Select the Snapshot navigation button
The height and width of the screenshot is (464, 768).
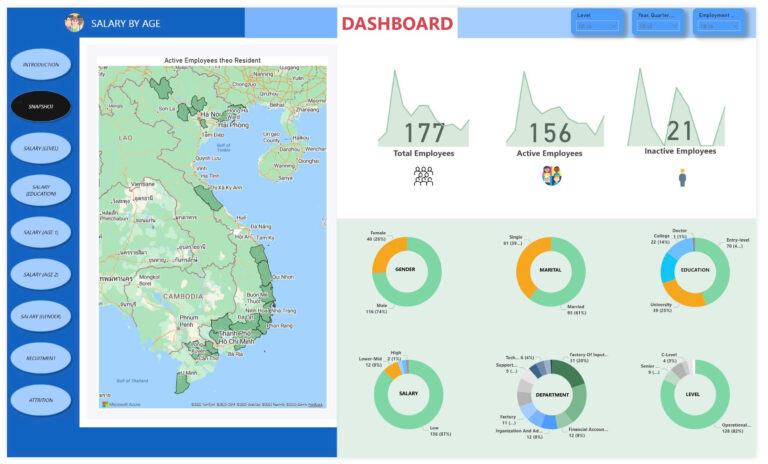[x=41, y=106]
